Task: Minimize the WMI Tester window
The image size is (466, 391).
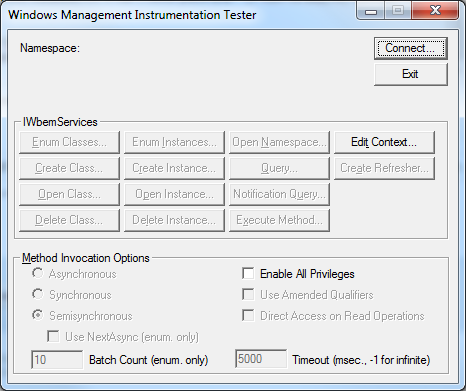Action: [x=371, y=11]
